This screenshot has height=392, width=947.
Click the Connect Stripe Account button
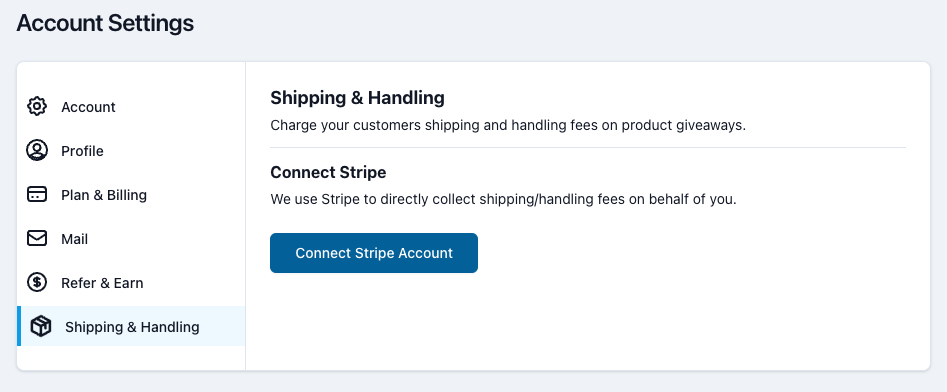(x=374, y=253)
